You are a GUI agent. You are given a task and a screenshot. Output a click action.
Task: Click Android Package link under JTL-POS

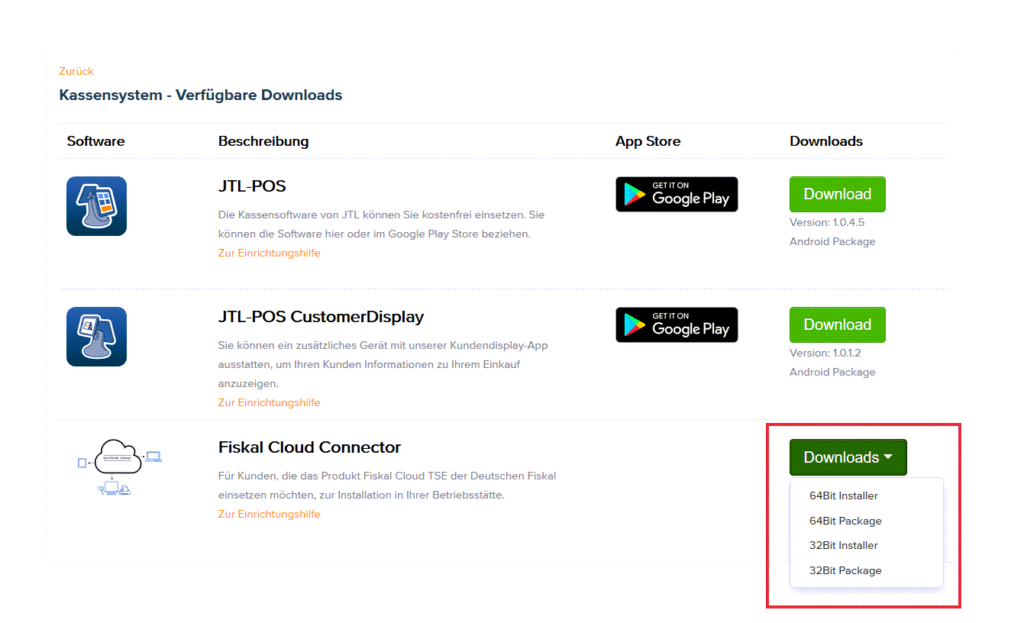pos(832,241)
